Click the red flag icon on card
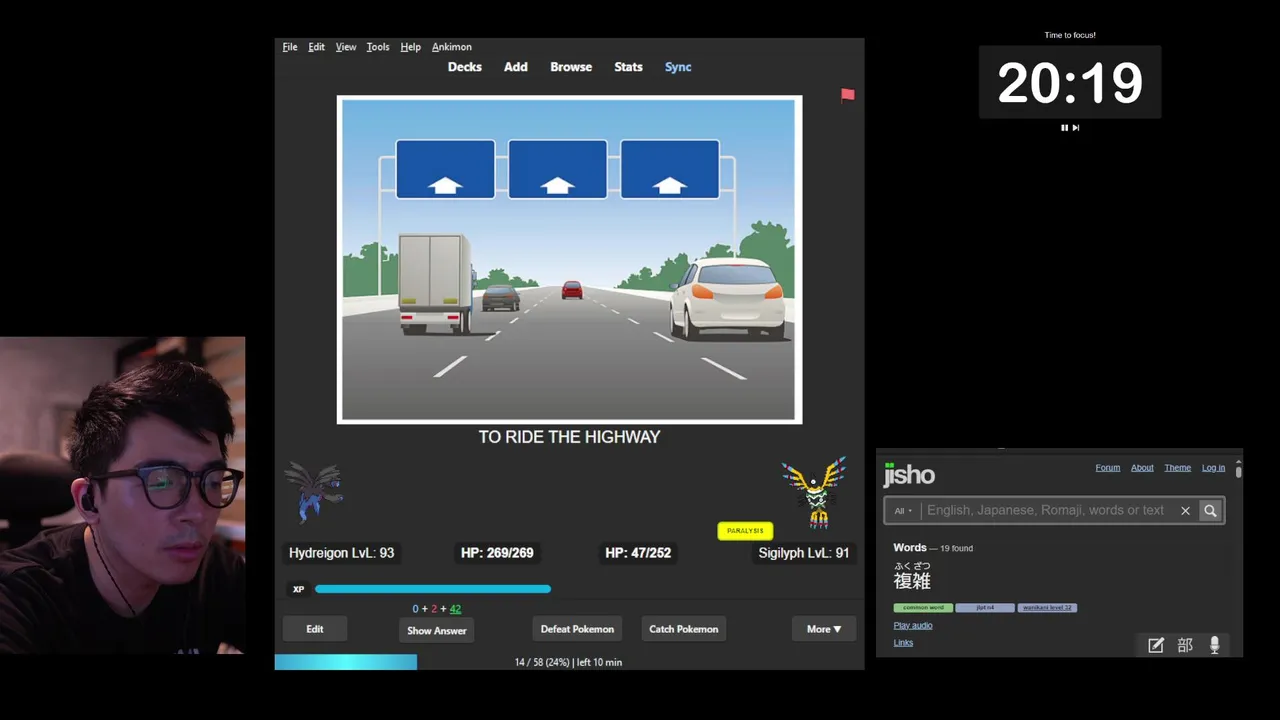Screen dimensions: 1280x720 tap(848, 95)
